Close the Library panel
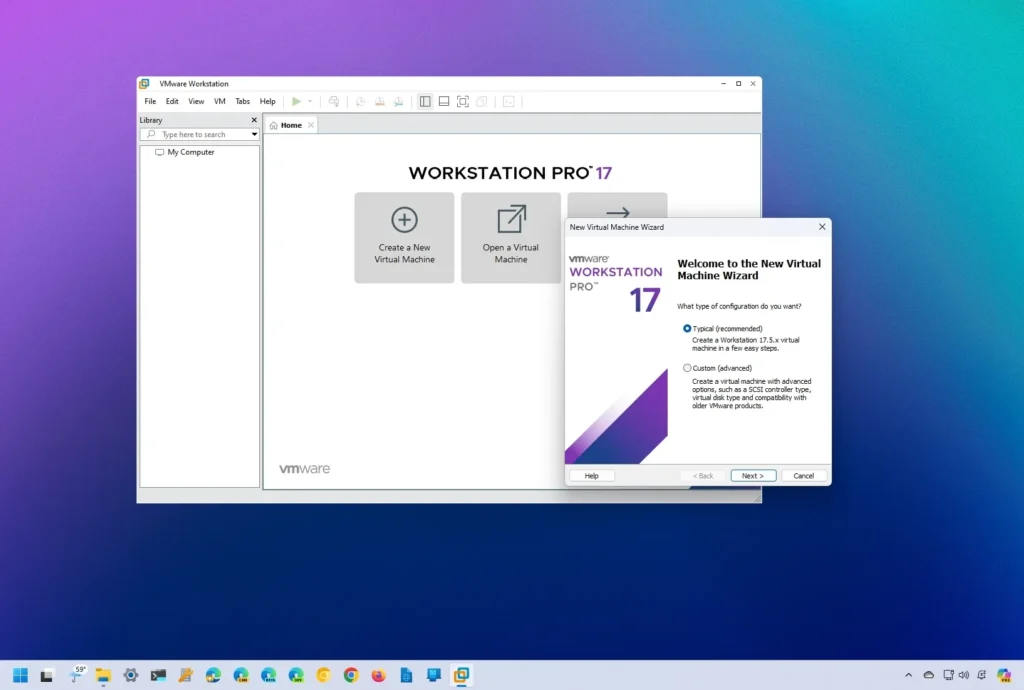Image resolution: width=1024 pixels, height=690 pixels. [x=254, y=120]
